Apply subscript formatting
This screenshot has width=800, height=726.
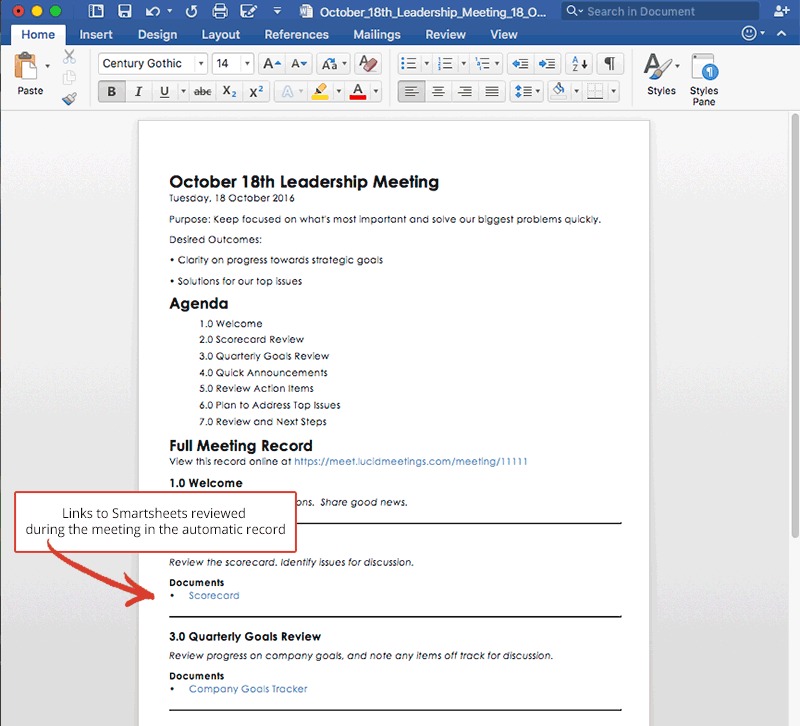click(x=229, y=91)
